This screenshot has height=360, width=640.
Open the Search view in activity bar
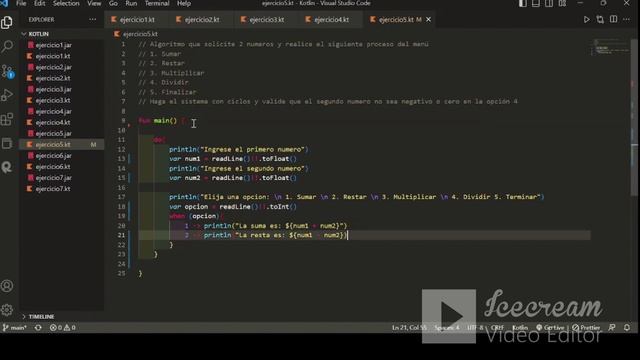point(7,47)
